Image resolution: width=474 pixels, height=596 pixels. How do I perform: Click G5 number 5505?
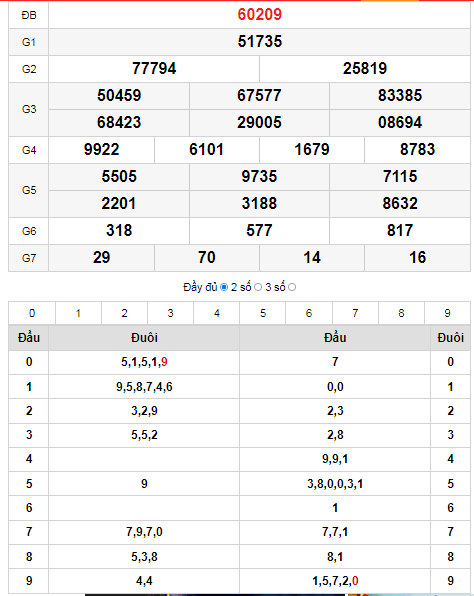coord(119,176)
